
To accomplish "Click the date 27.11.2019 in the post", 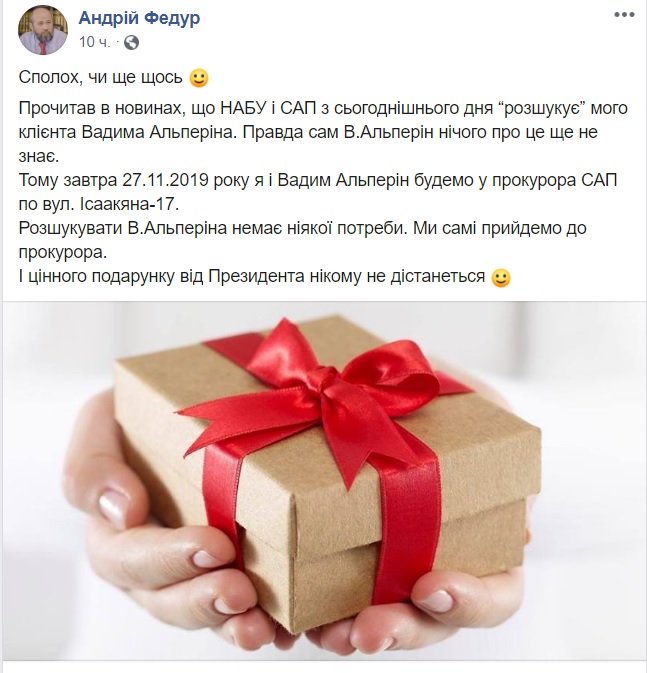I will click(x=166, y=180).
